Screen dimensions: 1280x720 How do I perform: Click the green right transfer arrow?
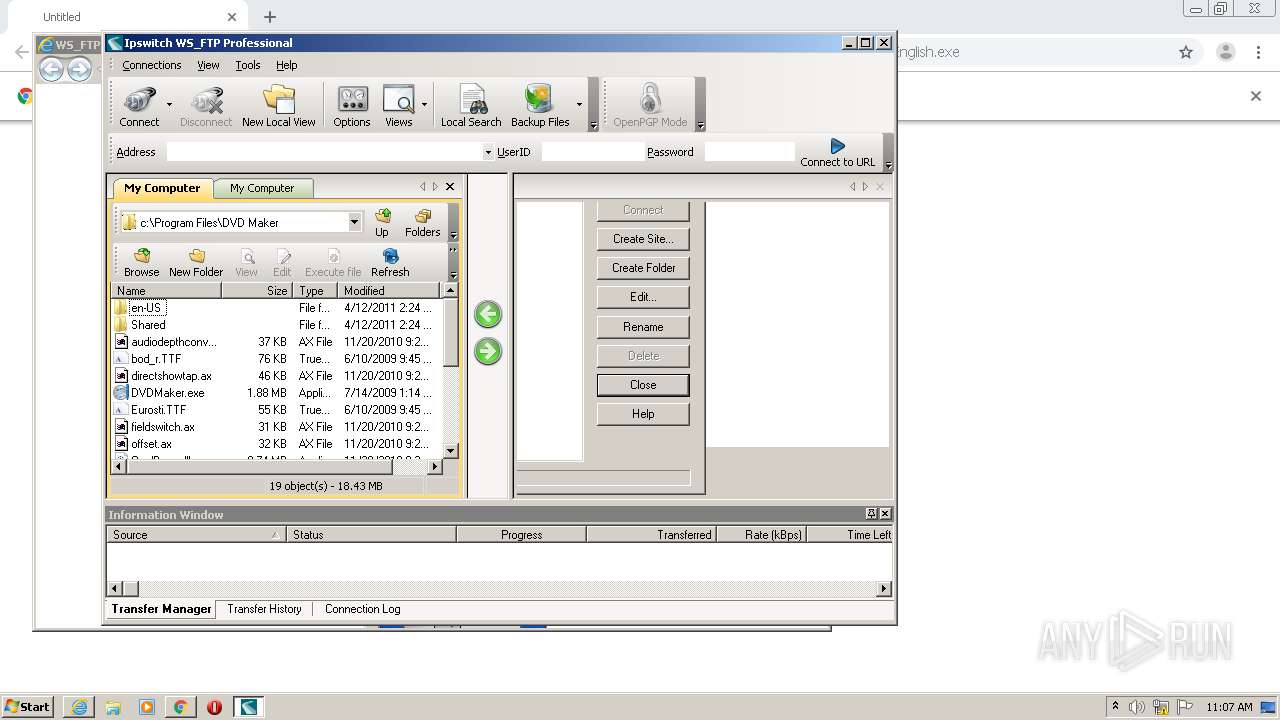(488, 351)
